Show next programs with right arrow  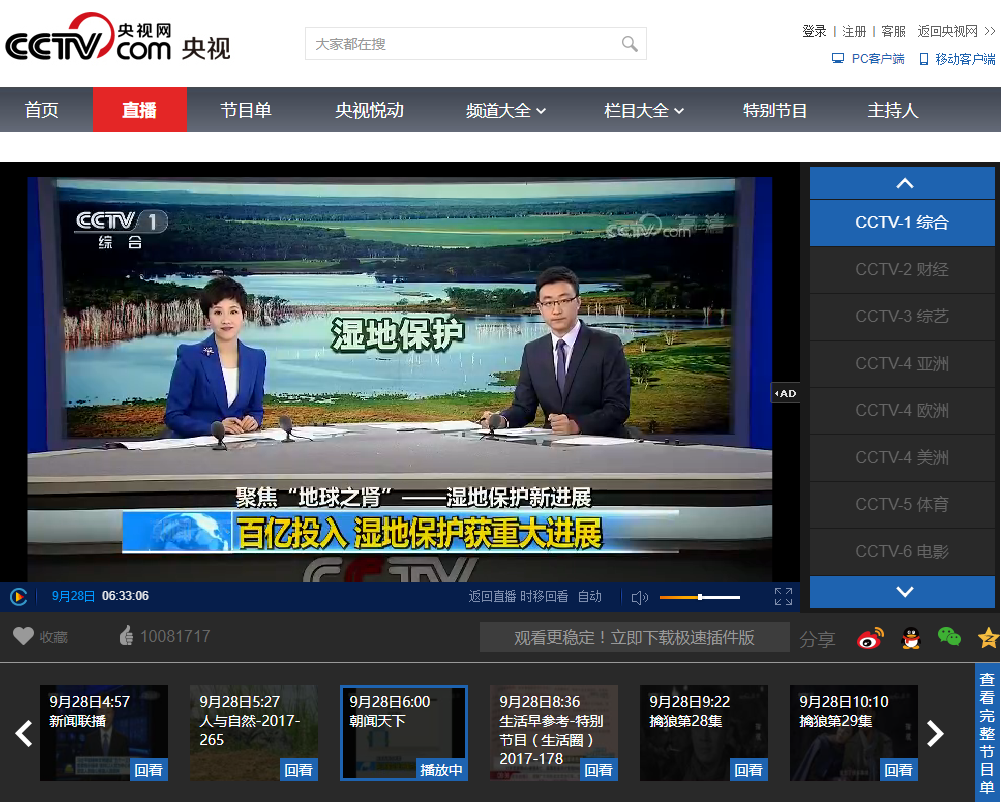935,733
